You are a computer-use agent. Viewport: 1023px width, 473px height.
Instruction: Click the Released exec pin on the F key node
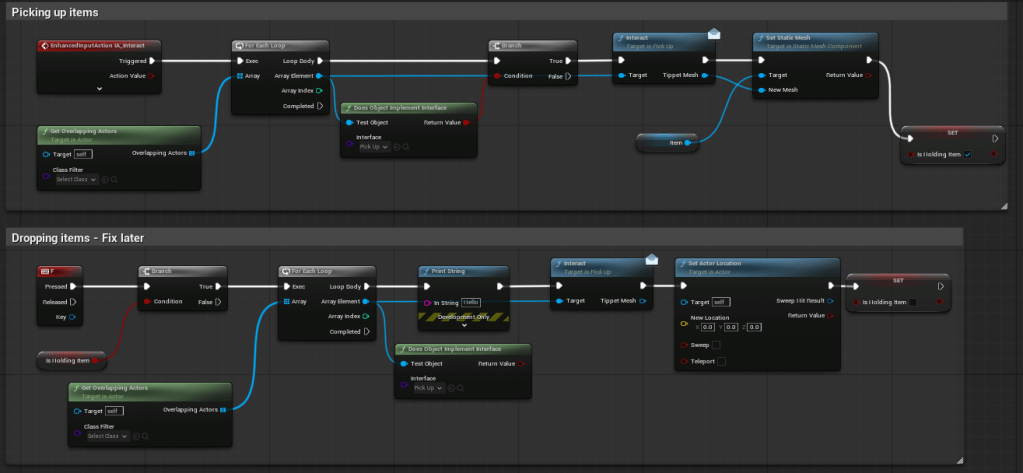tap(73, 301)
